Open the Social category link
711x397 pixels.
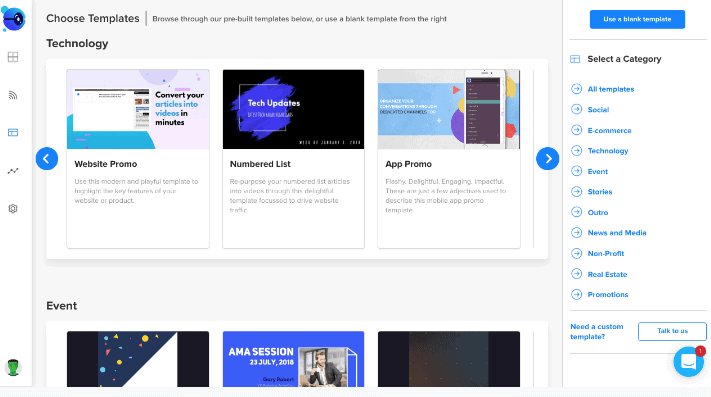pyautogui.click(x=598, y=110)
